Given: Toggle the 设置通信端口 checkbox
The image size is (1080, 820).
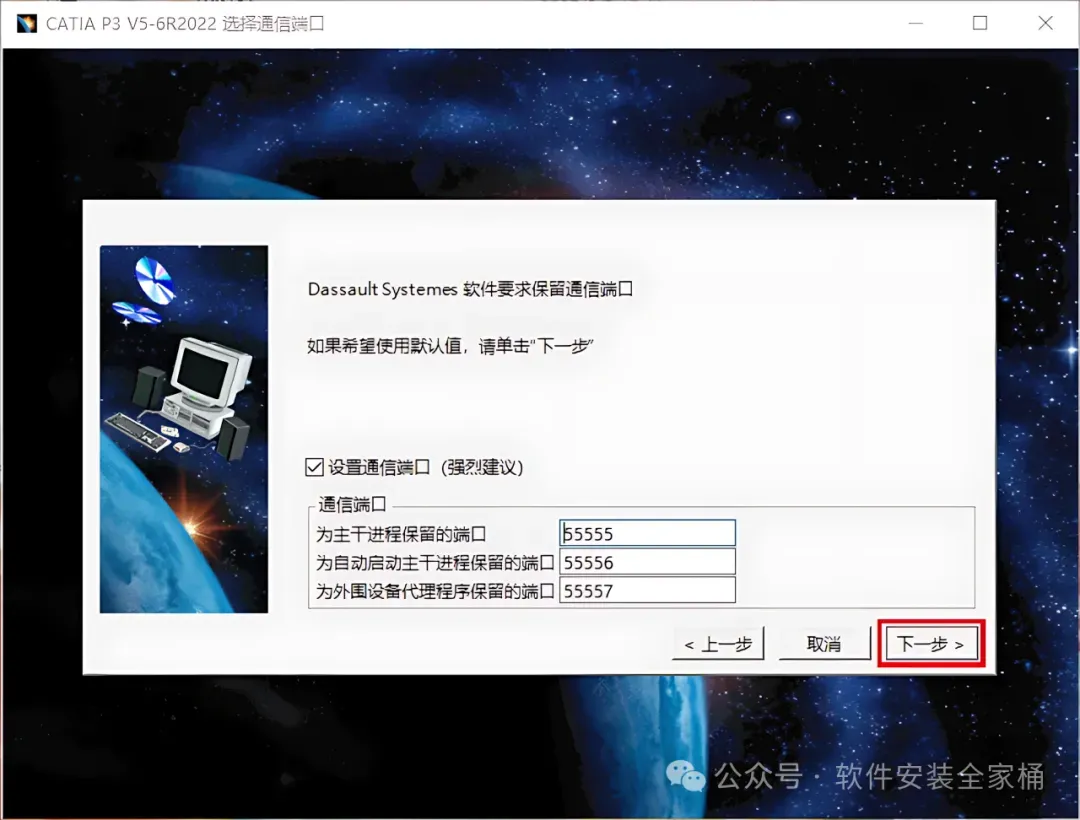Looking at the screenshot, I should point(314,467).
